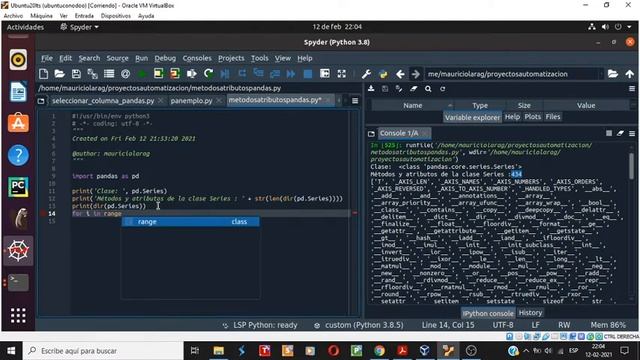
Task: Open Preferences with the wrench icon
Action: click(x=366, y=74)
